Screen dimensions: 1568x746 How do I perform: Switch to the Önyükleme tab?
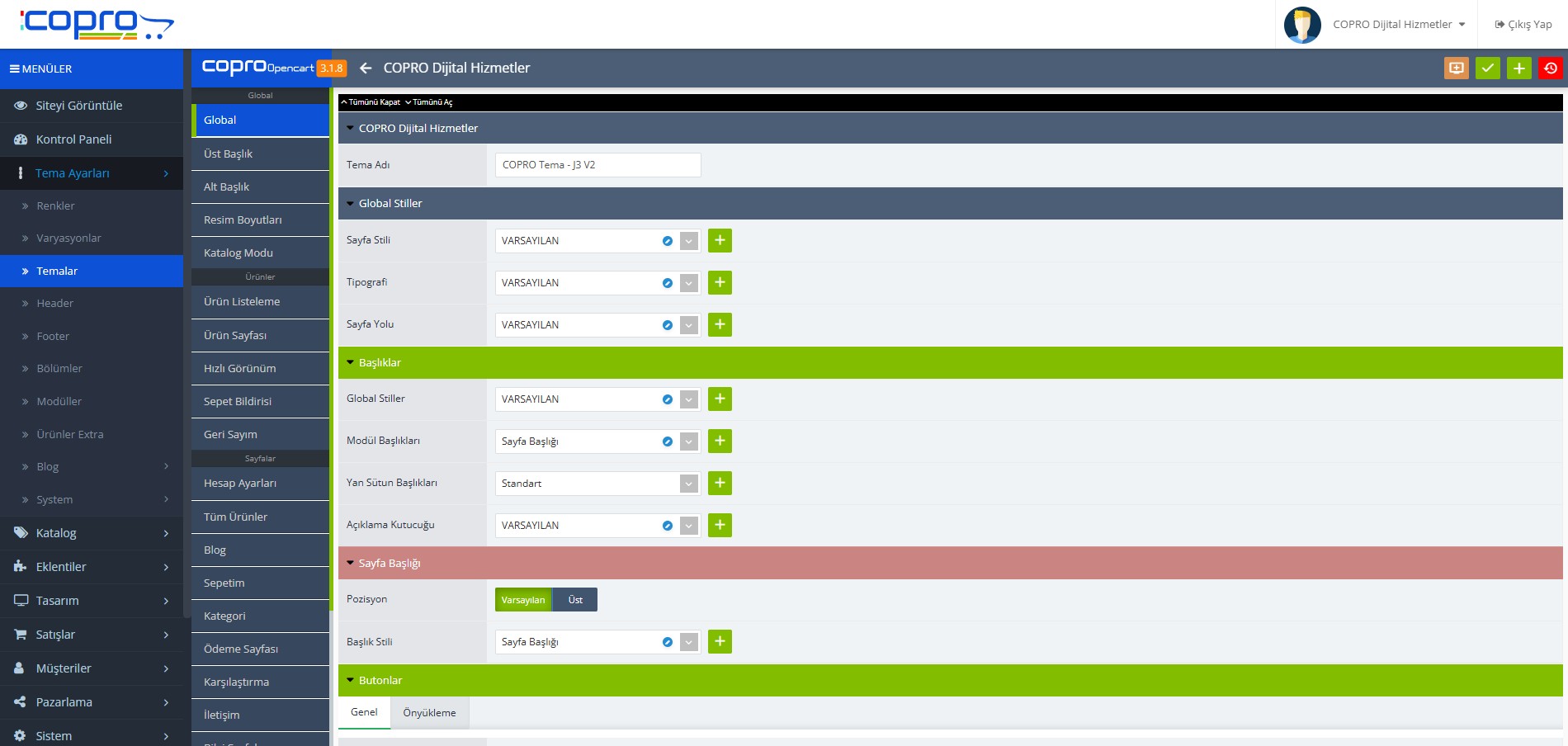coord(429,713)
